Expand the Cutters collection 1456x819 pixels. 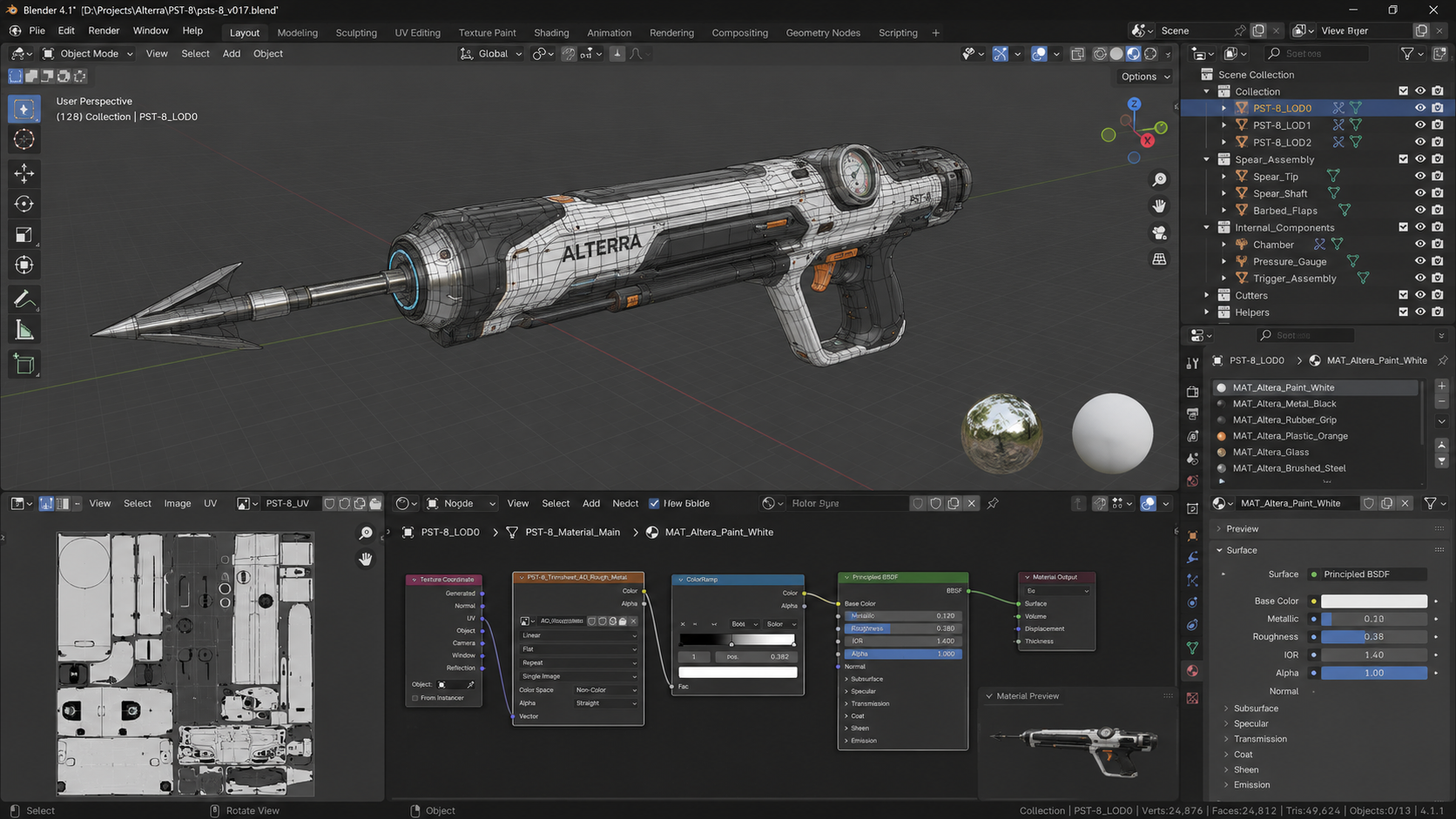1207,296
